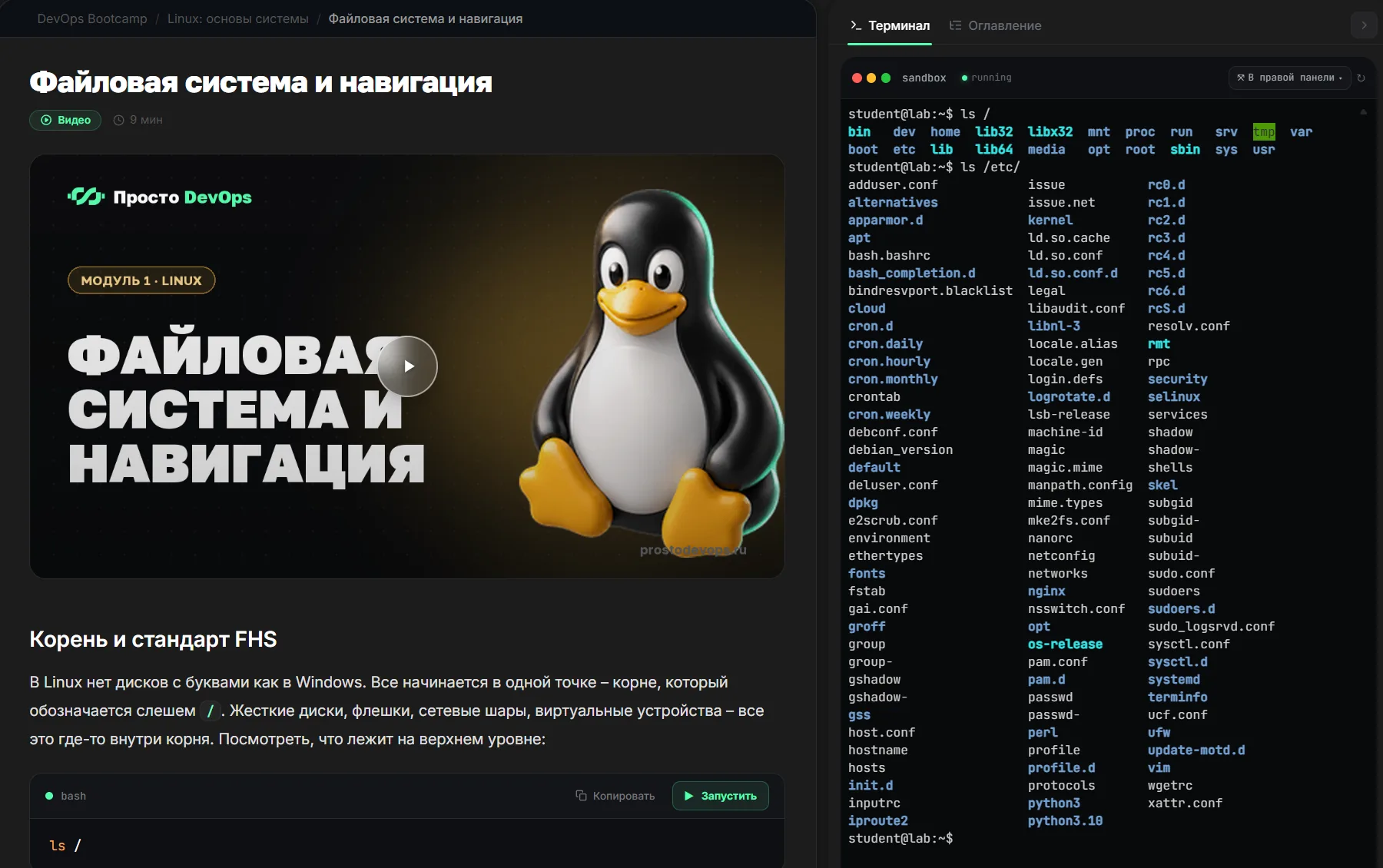1383x868 pixels.
Task: Click "dpkg" in the /etc listing
Action: click(x=863, y=503)
